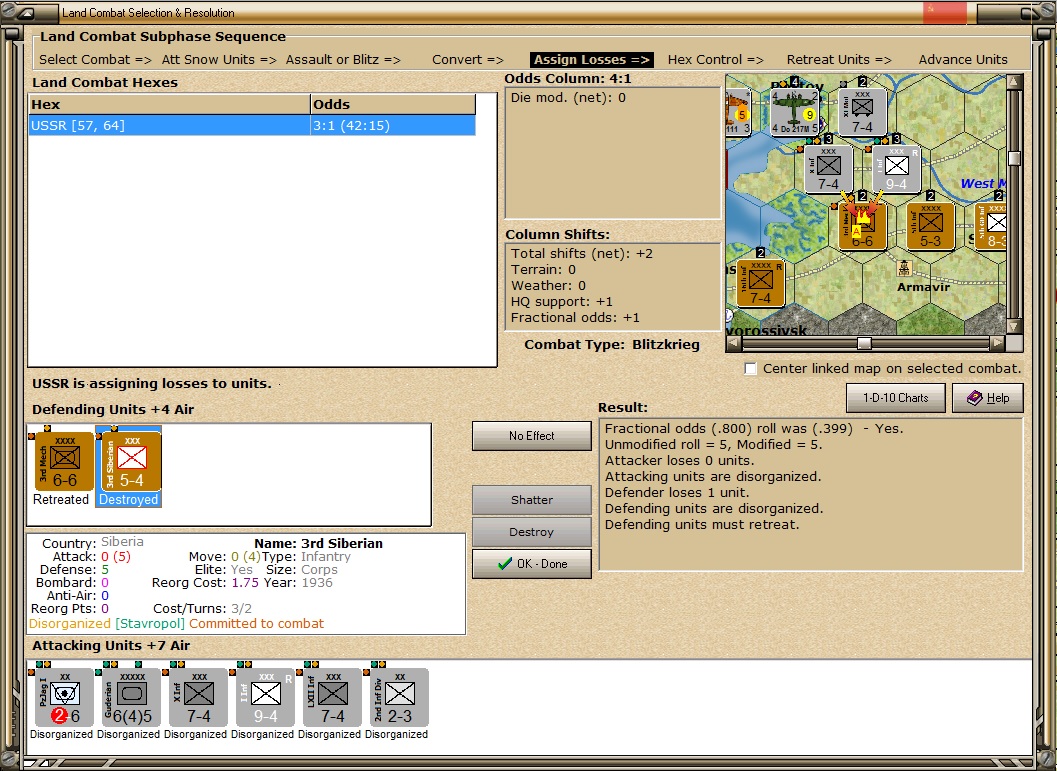
Task: Open the 1-D-10 Charts
Action: click(x=895, y=398)
